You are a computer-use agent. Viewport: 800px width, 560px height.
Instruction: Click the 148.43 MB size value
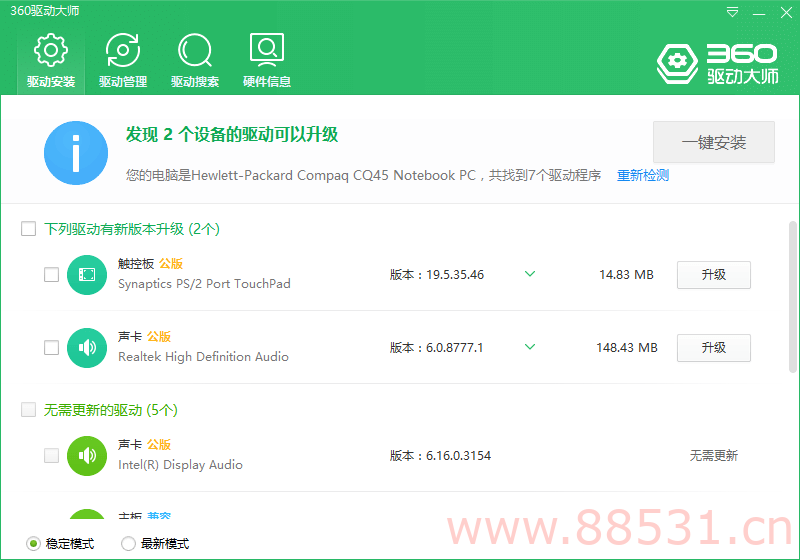pos(627,348)
